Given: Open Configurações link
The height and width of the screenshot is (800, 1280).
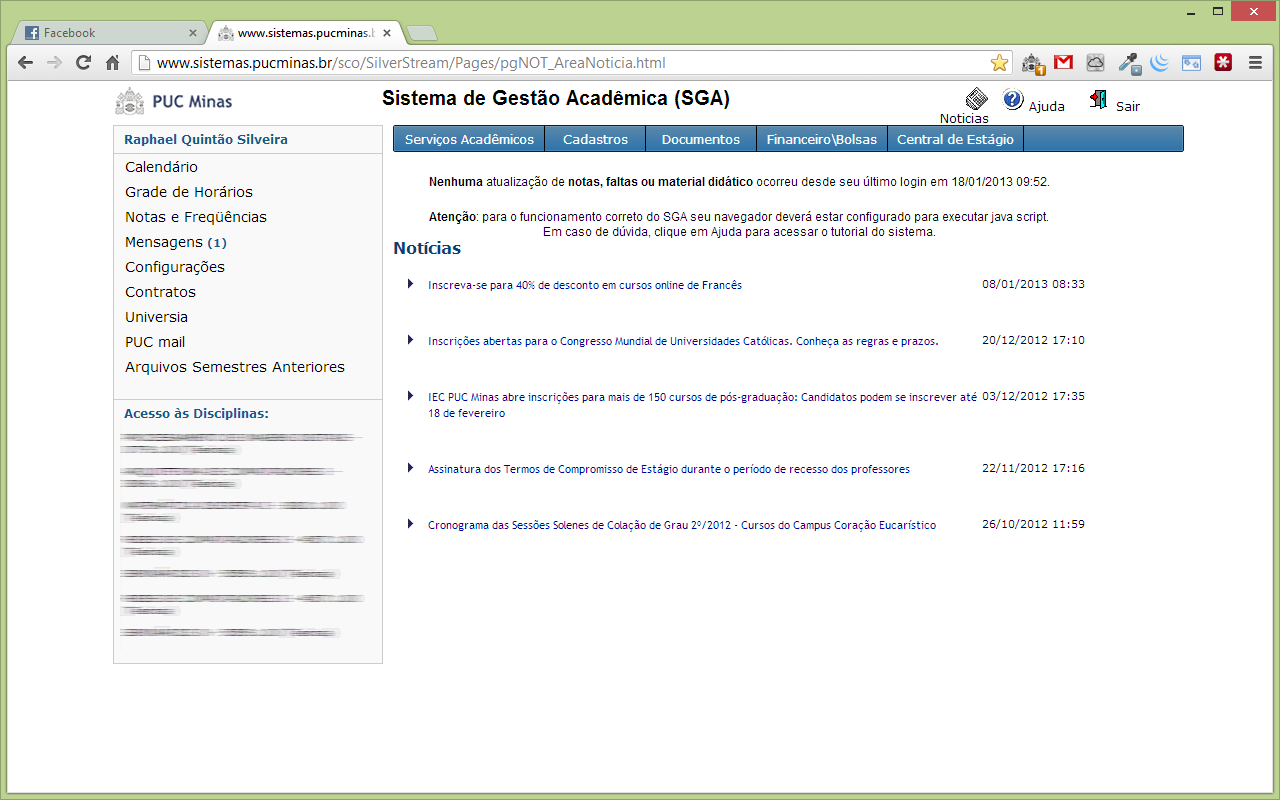Looking at the screenshot, I should click(175, 267).
